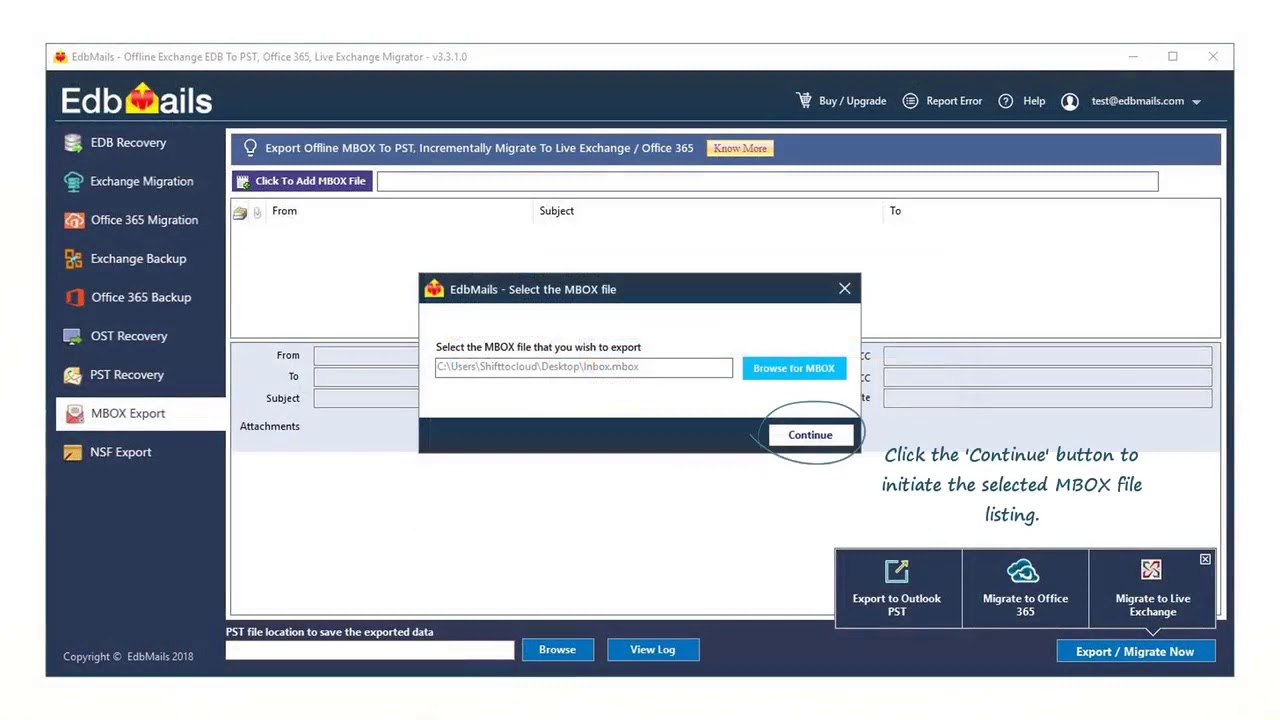Screen dimensions: 1280x720
Task: Sort by the To column header
Action: 895,211
